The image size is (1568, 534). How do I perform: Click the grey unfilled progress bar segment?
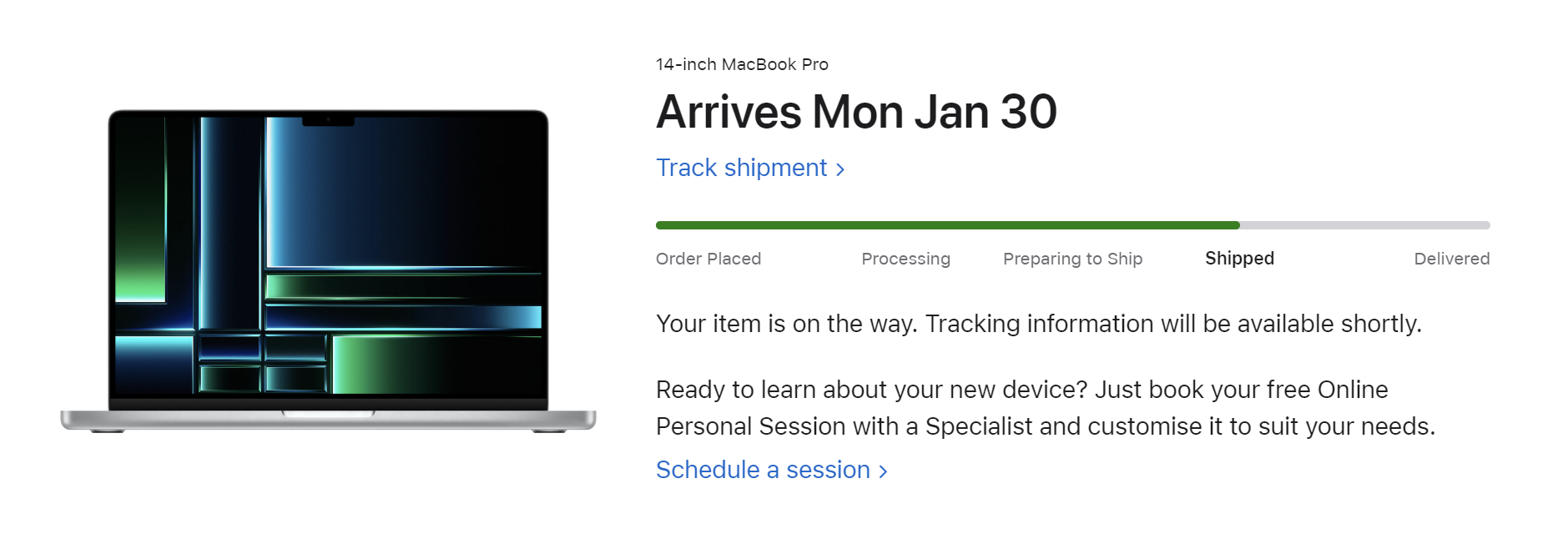(x=1364, y=225)
